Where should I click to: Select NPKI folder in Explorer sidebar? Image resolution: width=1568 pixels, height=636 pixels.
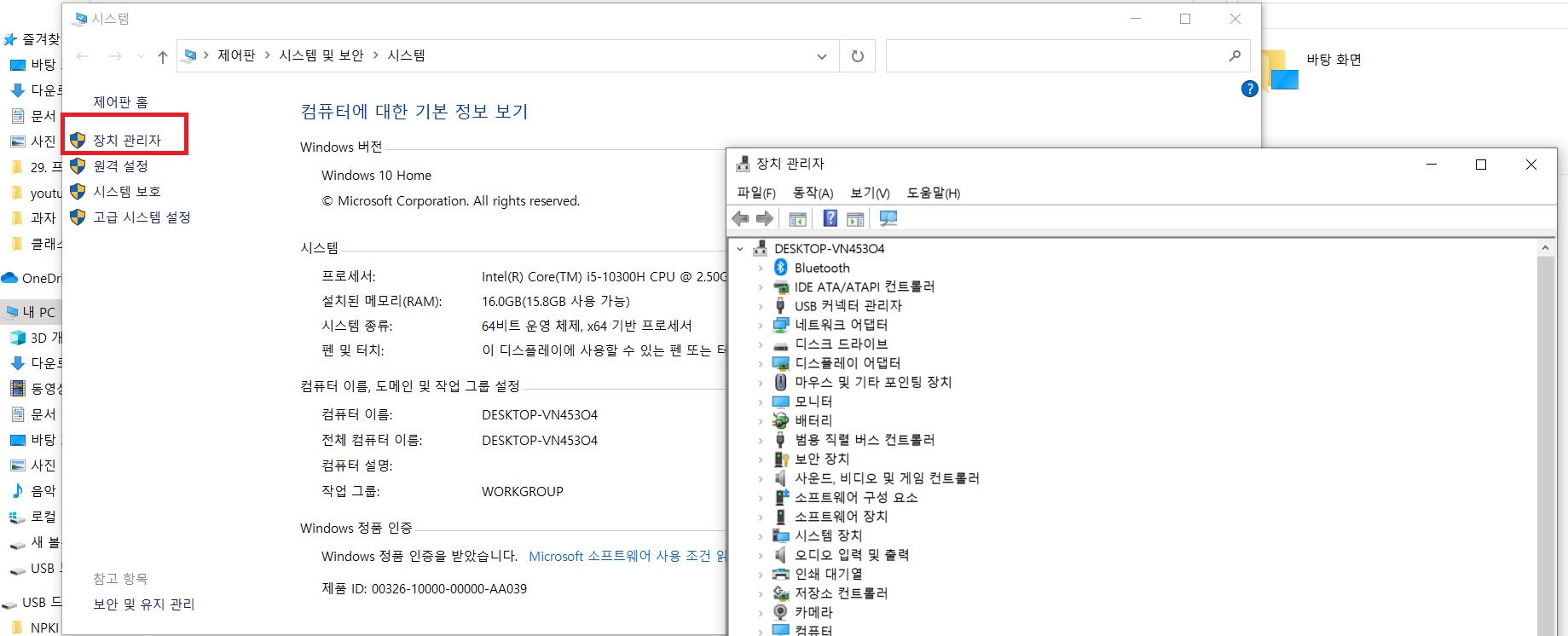pyautogui.click(x=44, y=627)
